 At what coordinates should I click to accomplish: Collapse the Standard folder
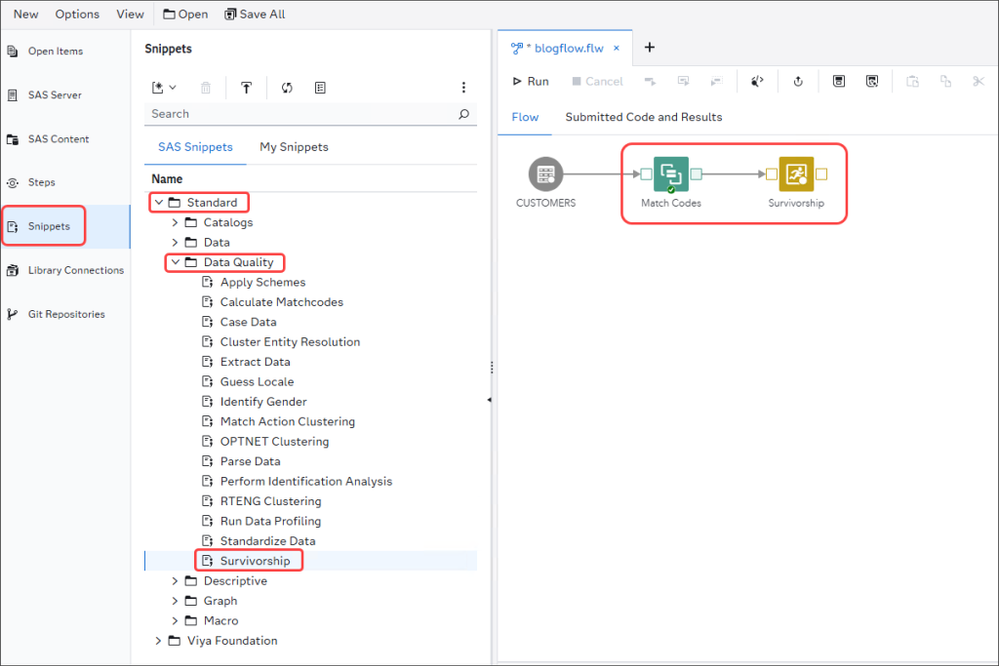(159, 202)
